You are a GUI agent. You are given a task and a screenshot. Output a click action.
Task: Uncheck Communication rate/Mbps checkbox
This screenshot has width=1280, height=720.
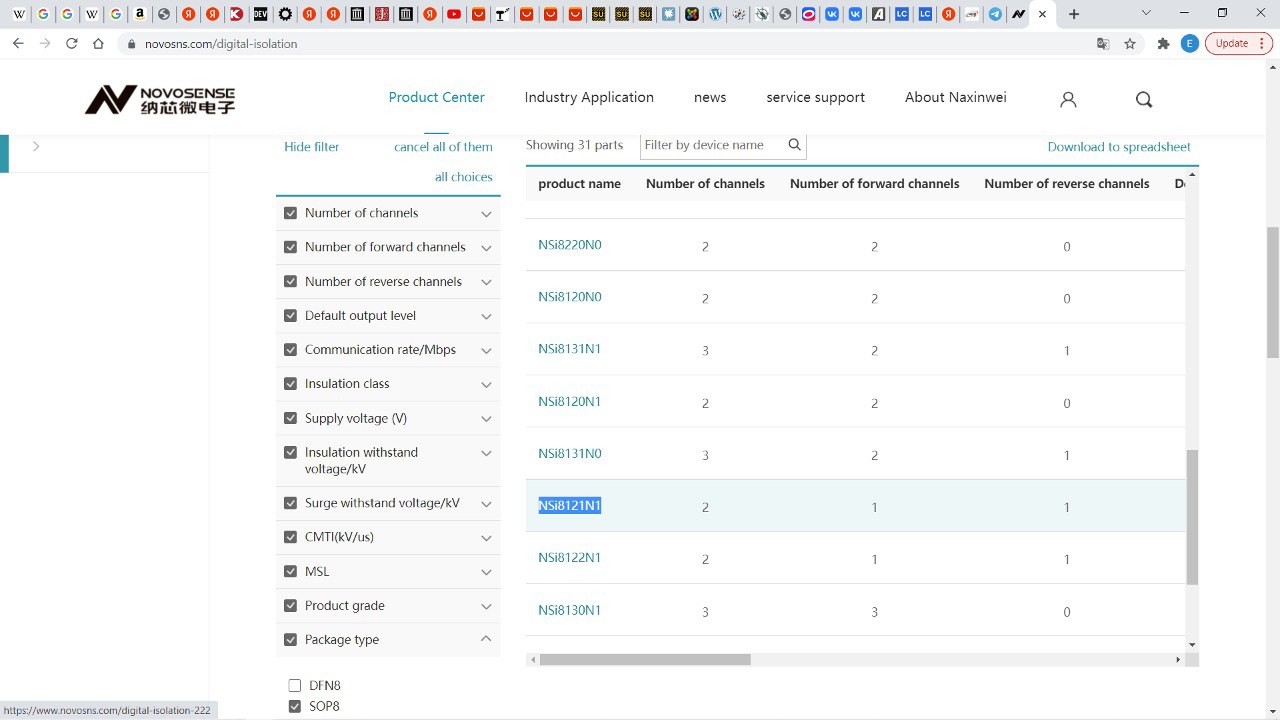[291, 350]
